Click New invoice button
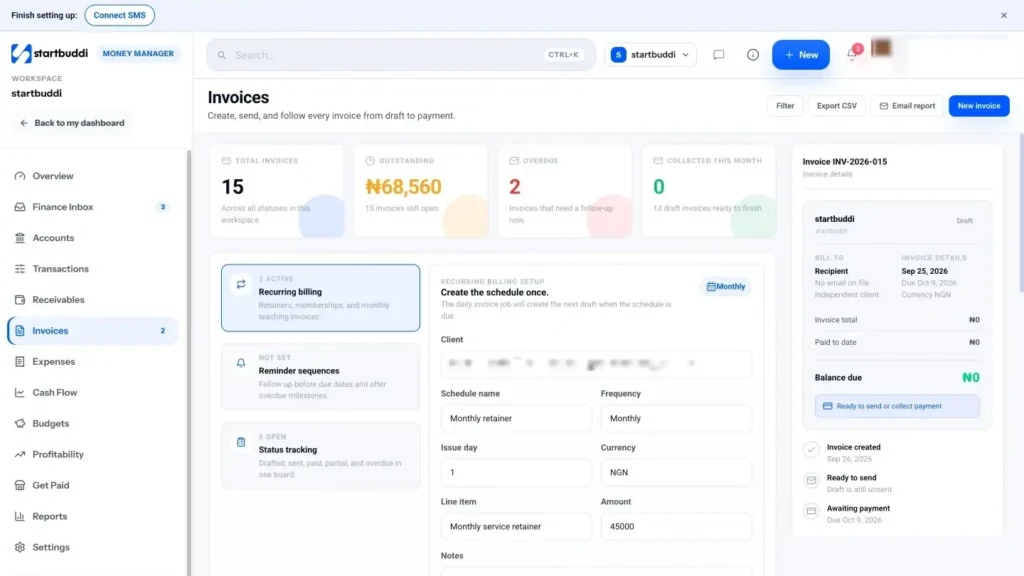This screenshot has width=1024, height=576. (978, 106)
